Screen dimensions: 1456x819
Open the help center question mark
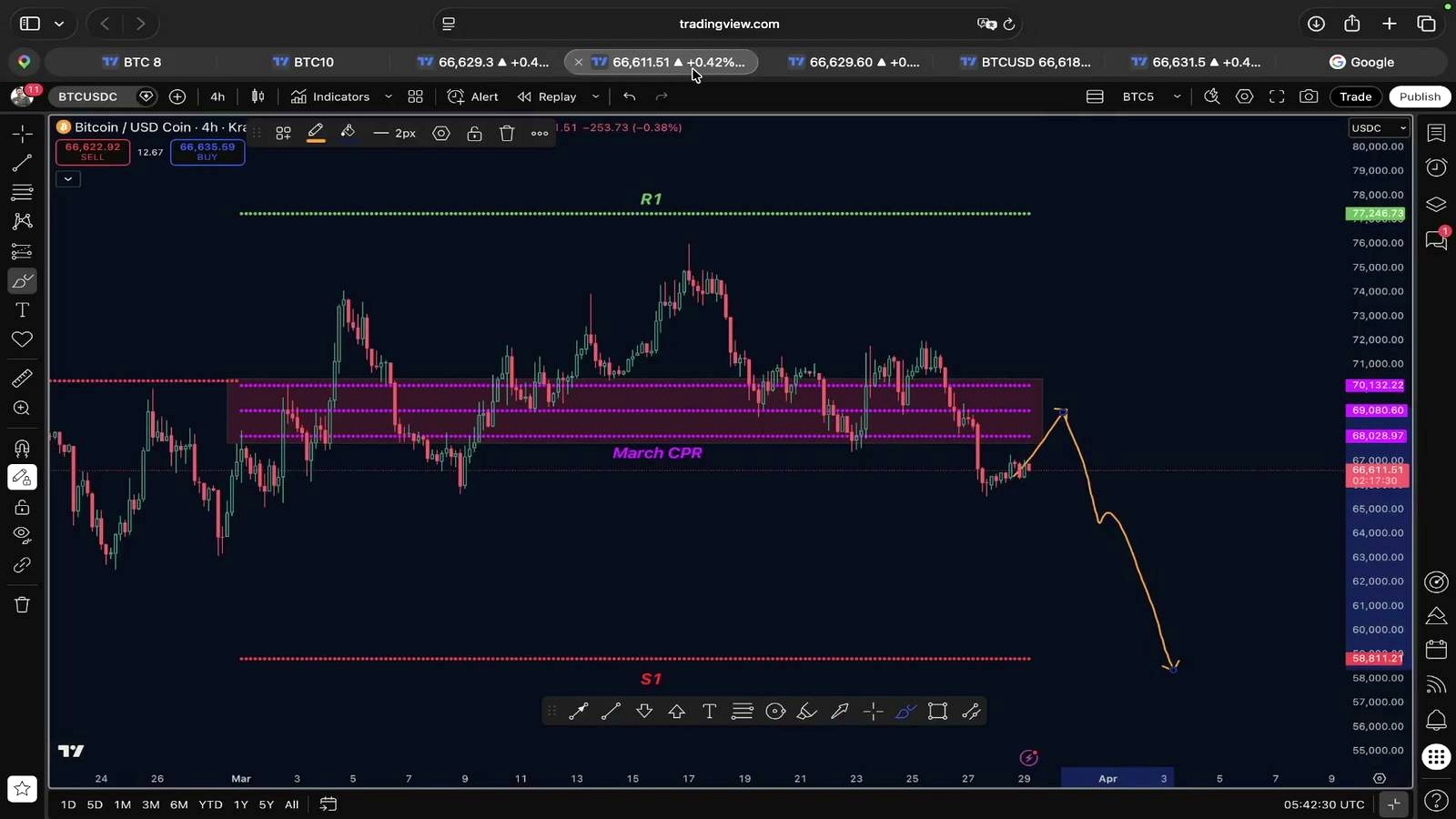click(1436, 801)
